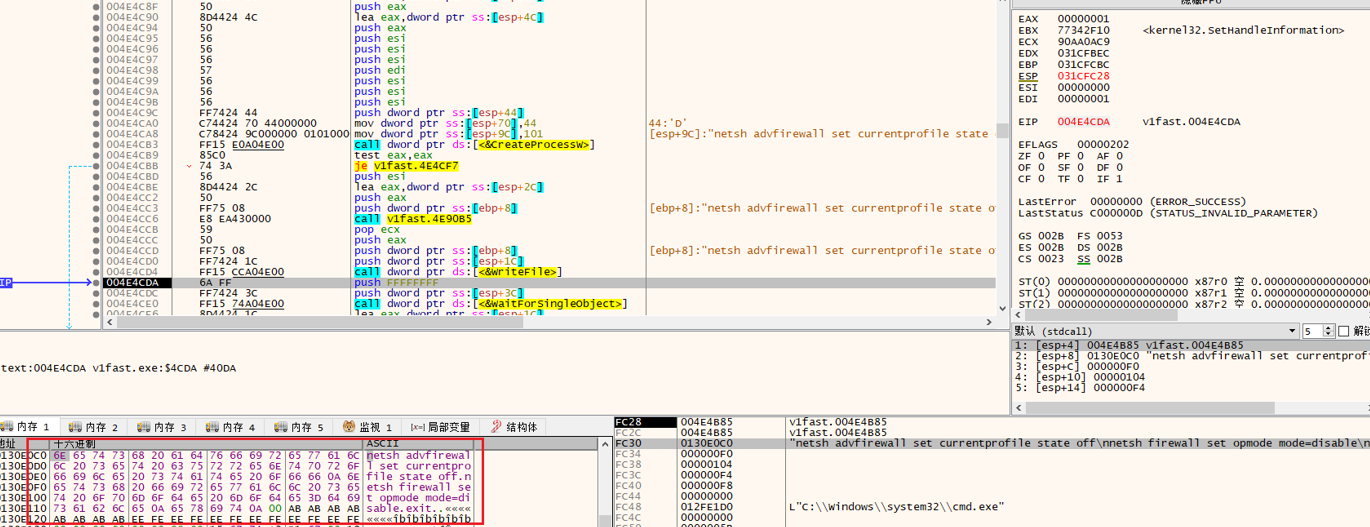This screenshot has height=527, width=1370.
Task: Open the 监视 1 watch tab icon
Action: point(349,427)
